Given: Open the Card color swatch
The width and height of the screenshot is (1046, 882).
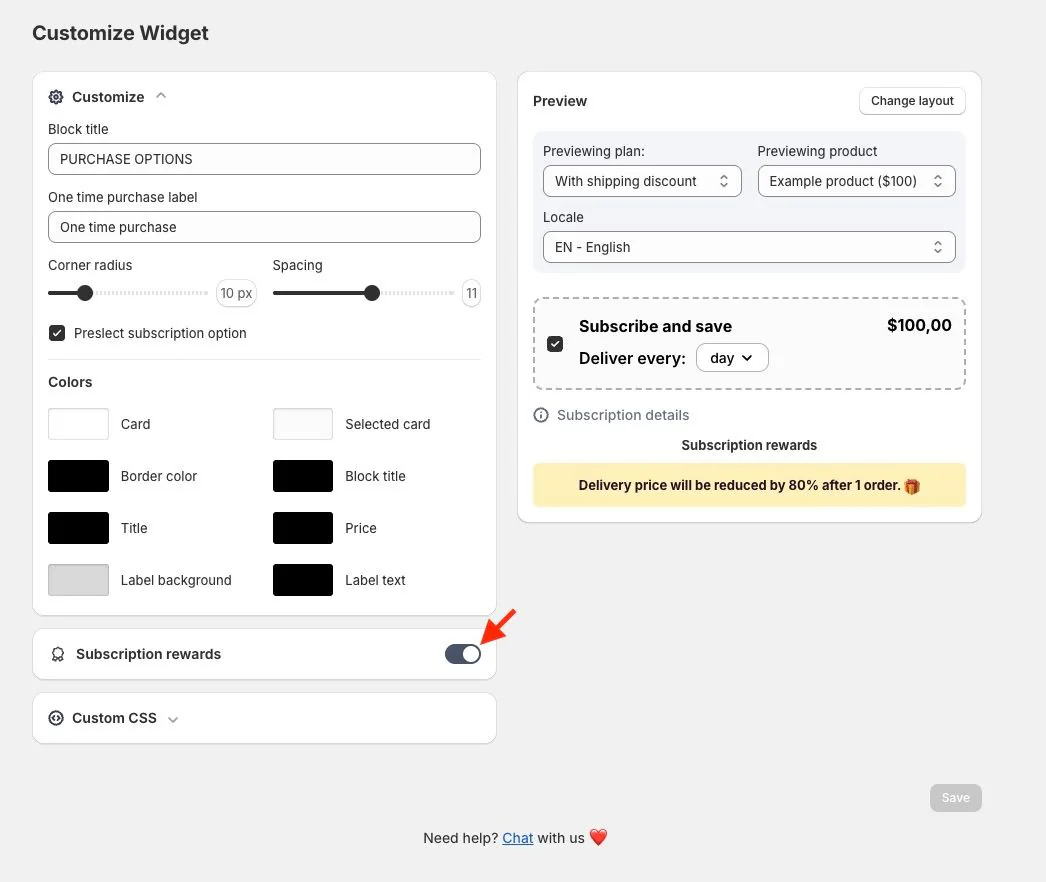Looking at the screenshot, I should pos(78,424).
